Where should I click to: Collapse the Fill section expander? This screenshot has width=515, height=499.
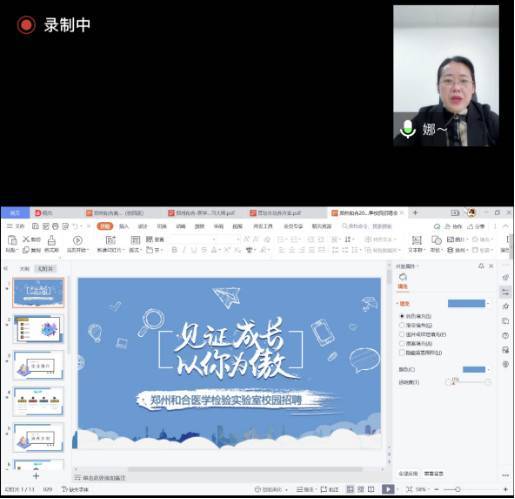click(x=397, y=304)
